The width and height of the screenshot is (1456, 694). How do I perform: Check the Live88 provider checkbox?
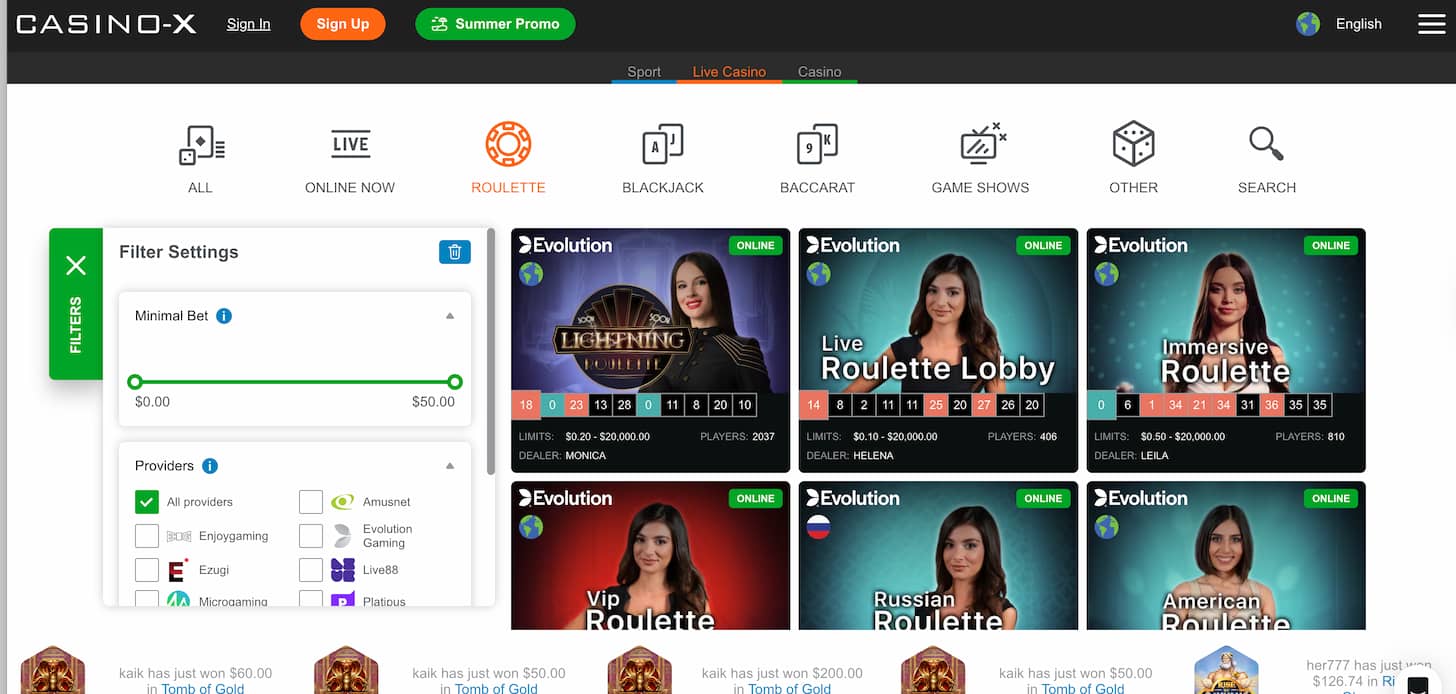tap(311, 570)
